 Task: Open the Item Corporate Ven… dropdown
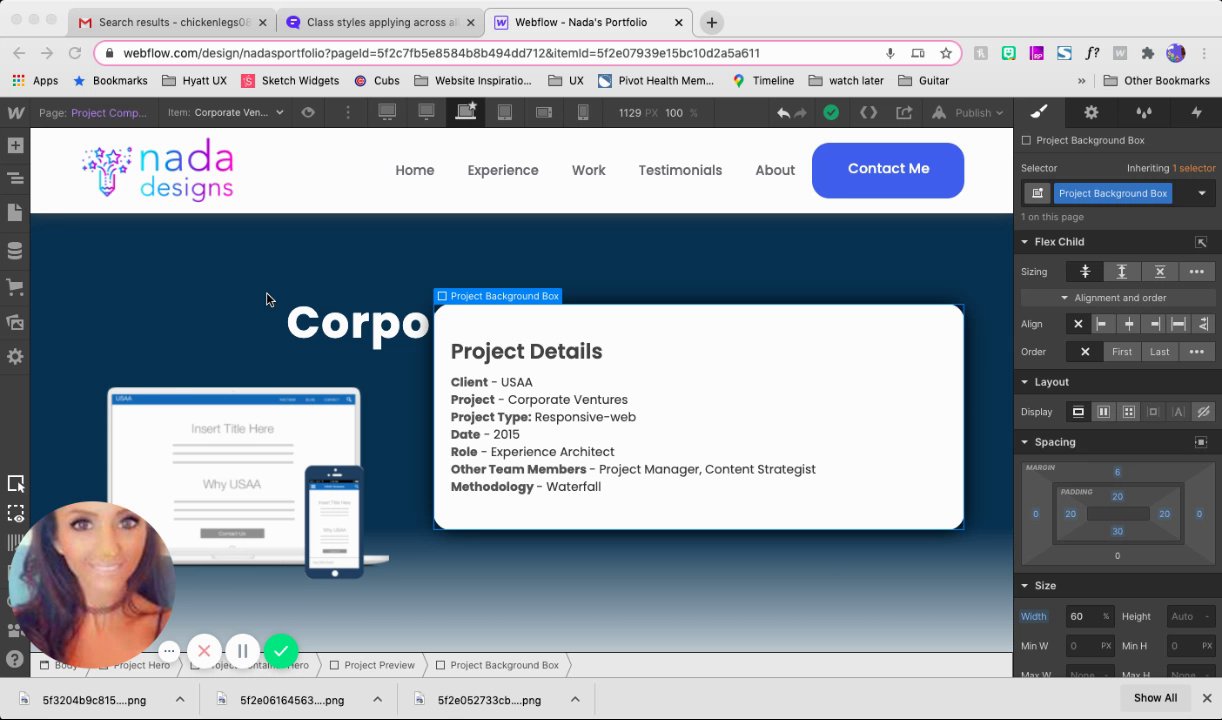226,113
